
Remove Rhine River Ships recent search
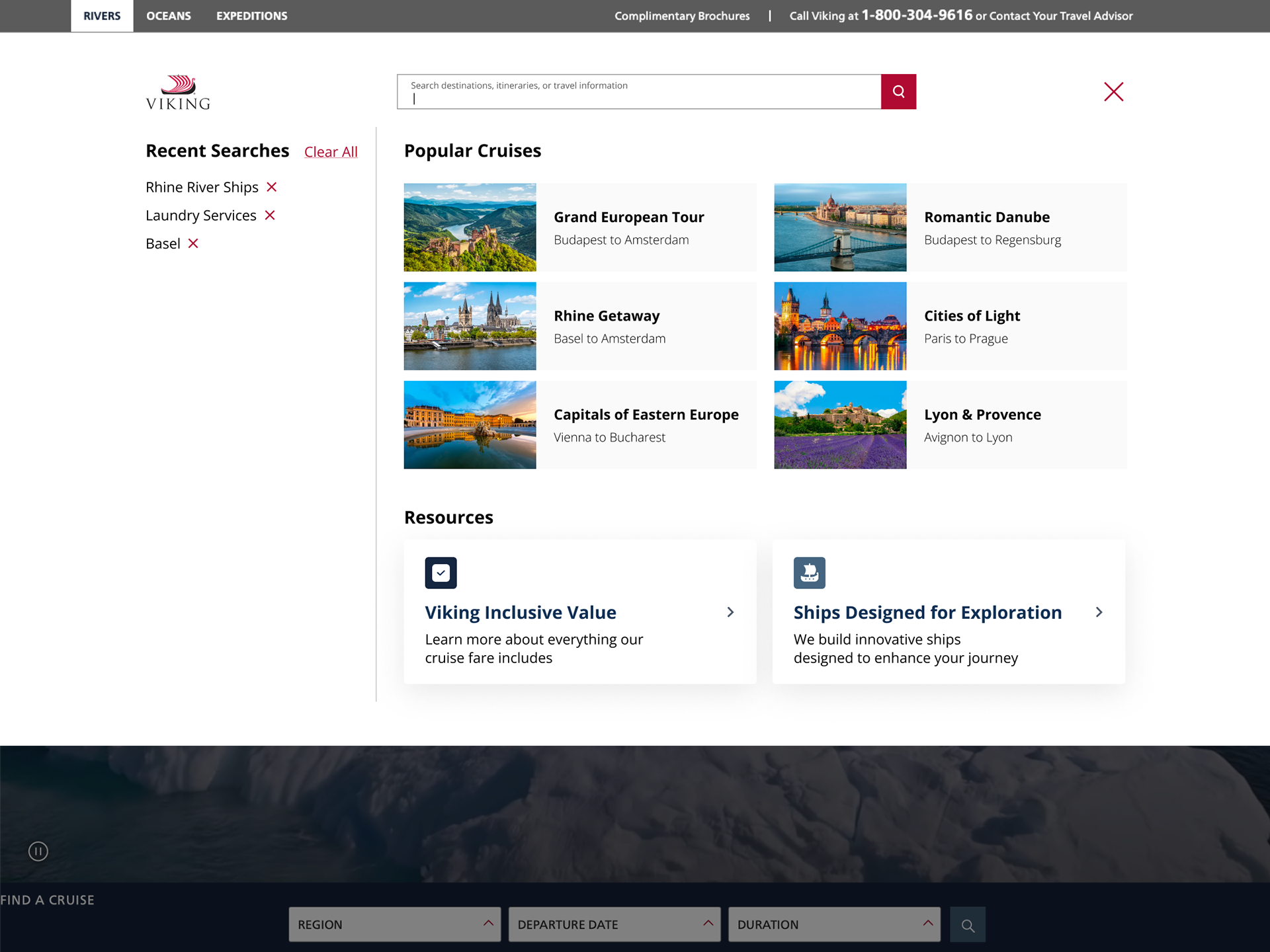(271, 187)
